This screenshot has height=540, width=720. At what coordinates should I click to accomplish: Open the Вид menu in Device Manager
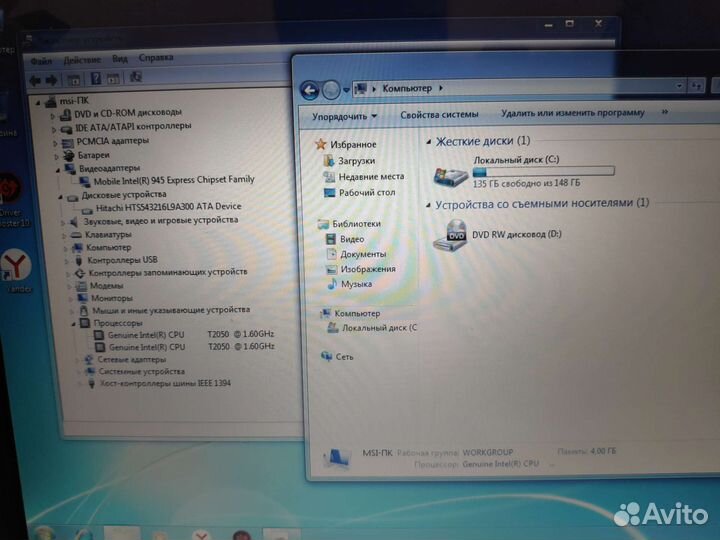pos(119,59)
